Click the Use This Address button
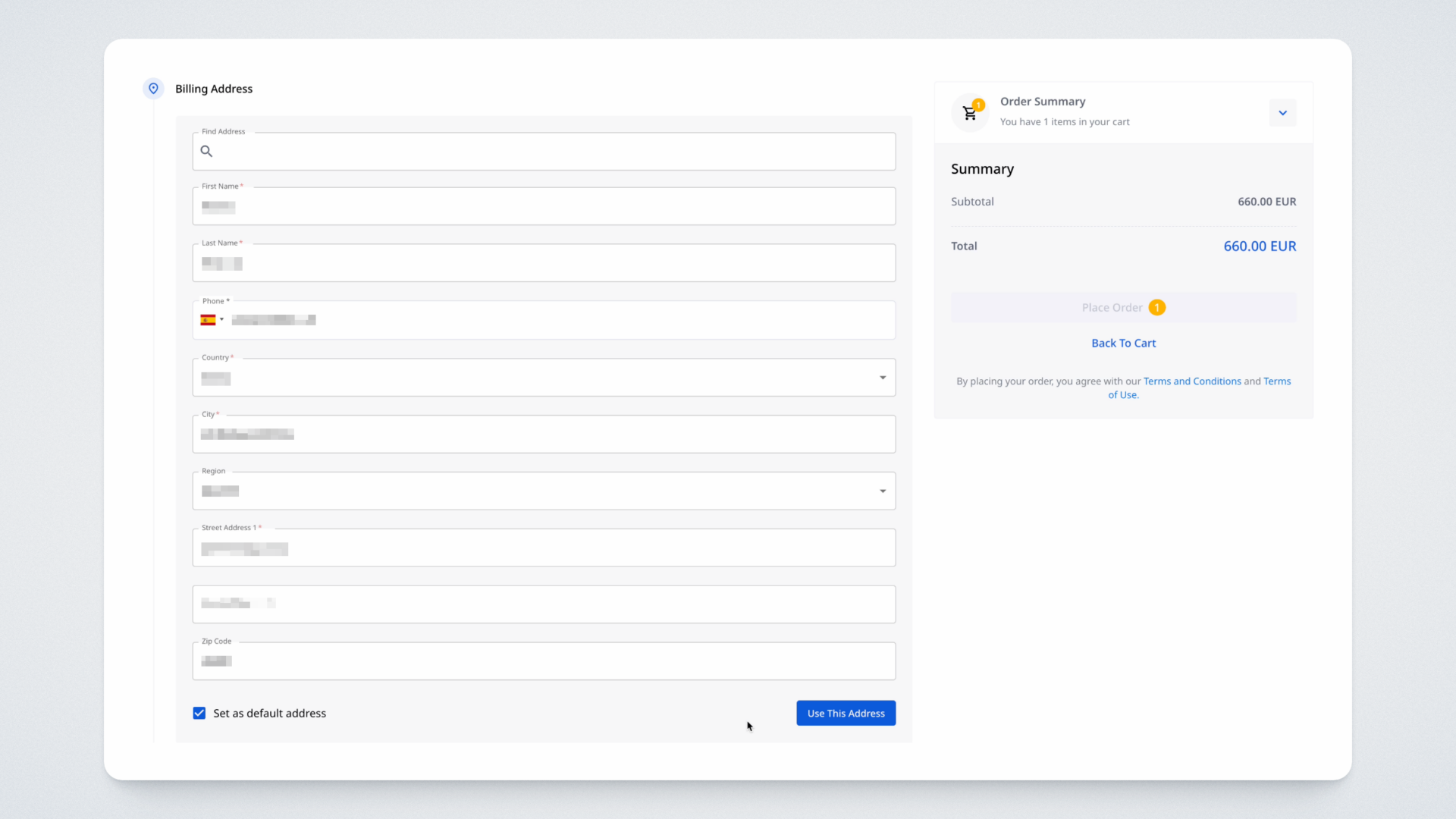Image resolution: width=1456 pixels, height=819 pixels. click(846, 713)
